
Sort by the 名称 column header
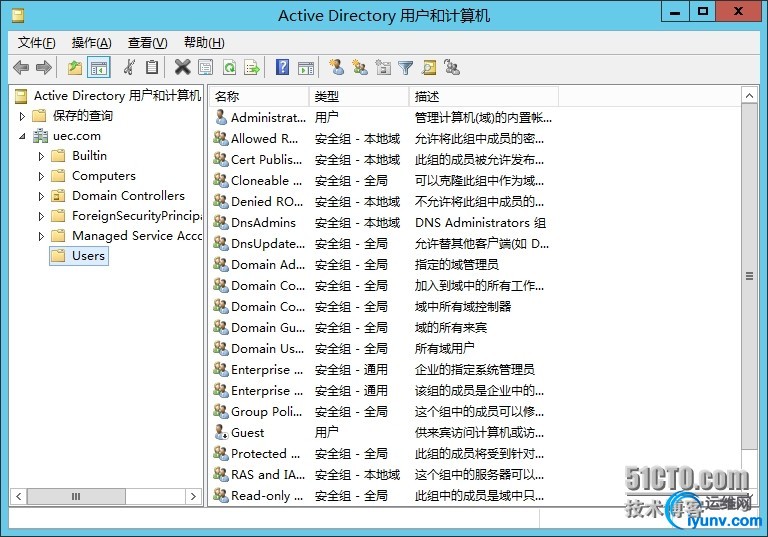(260, 96)
